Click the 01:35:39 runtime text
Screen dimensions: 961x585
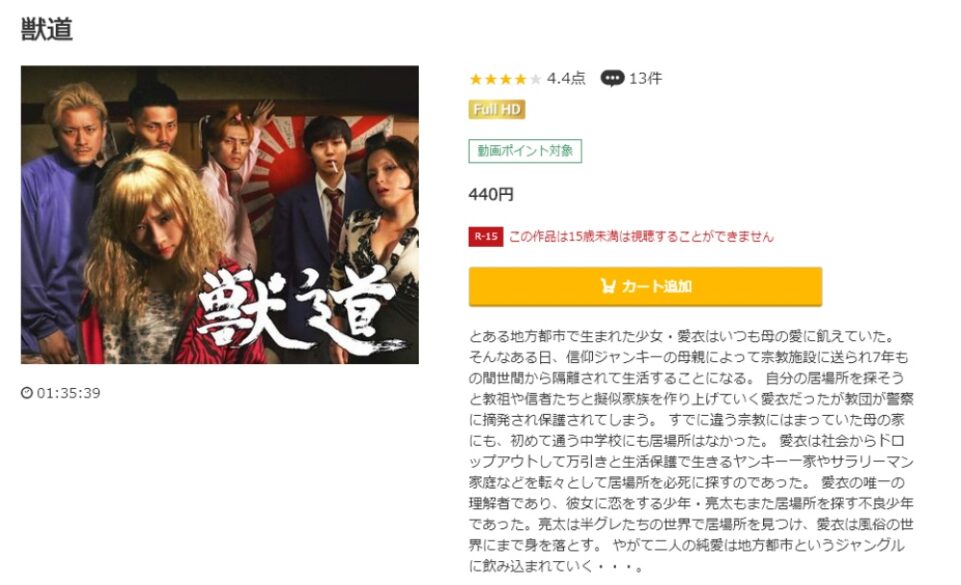tap(69, 393)
